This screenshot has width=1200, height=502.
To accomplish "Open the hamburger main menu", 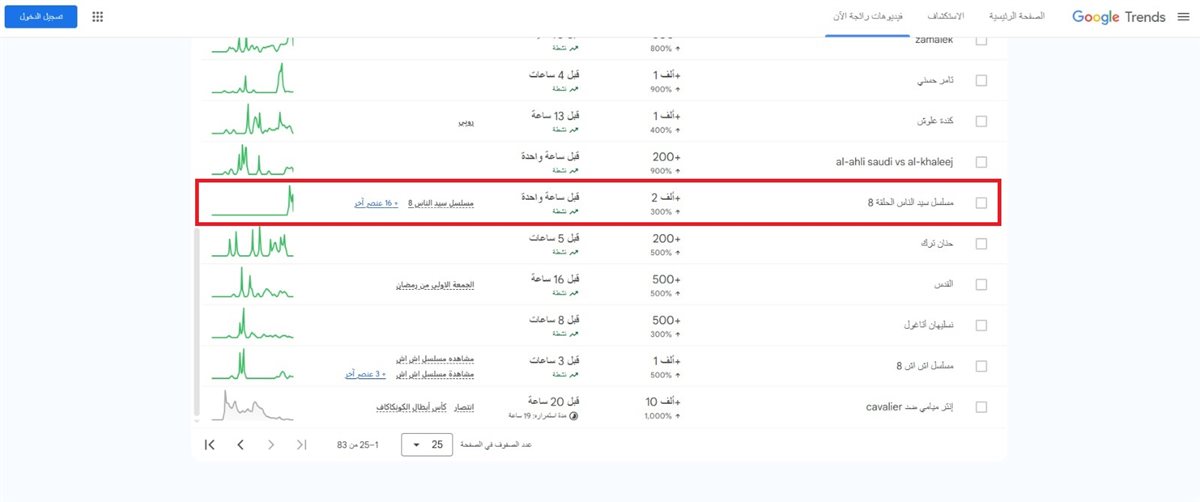I will [1183, 17].
